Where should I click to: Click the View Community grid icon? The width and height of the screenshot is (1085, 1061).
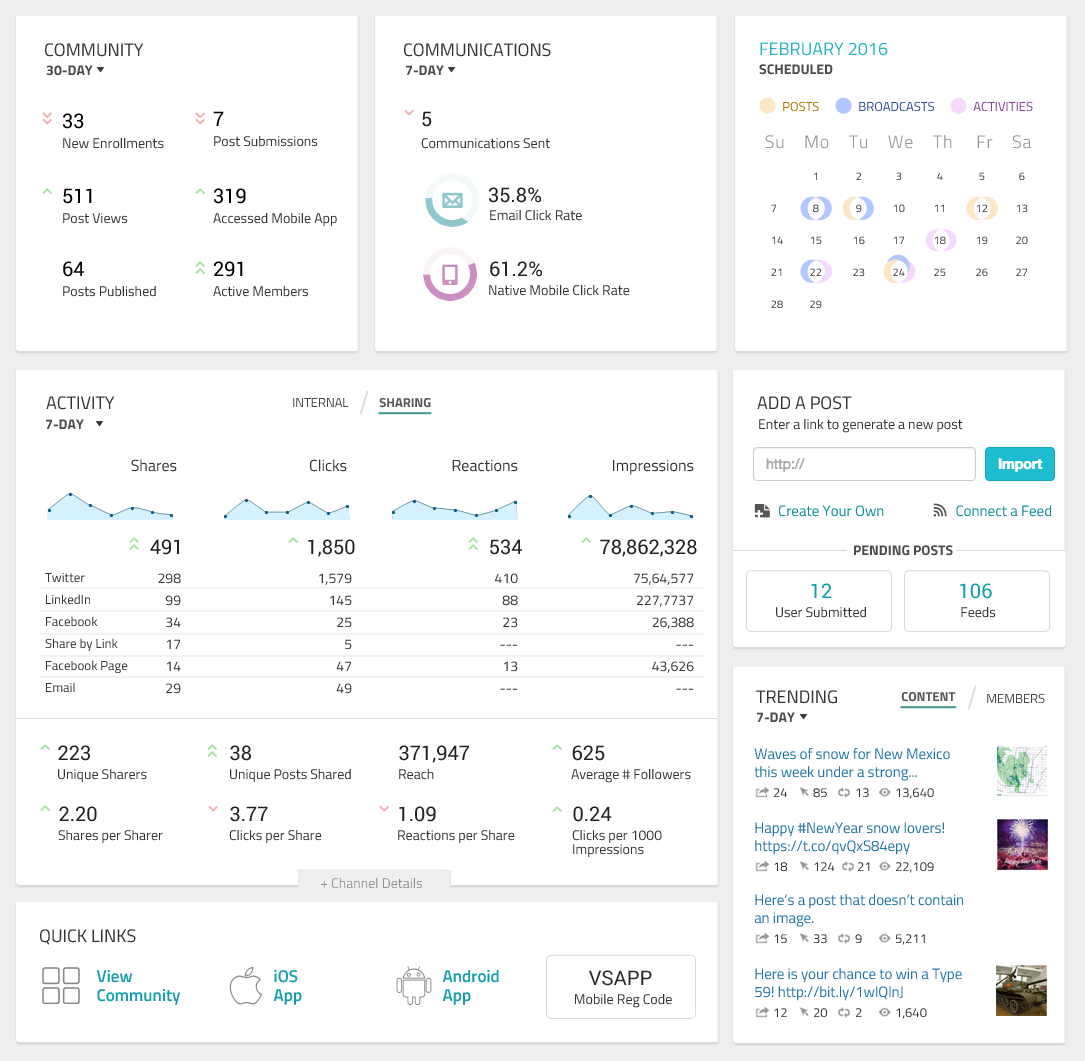61,985
